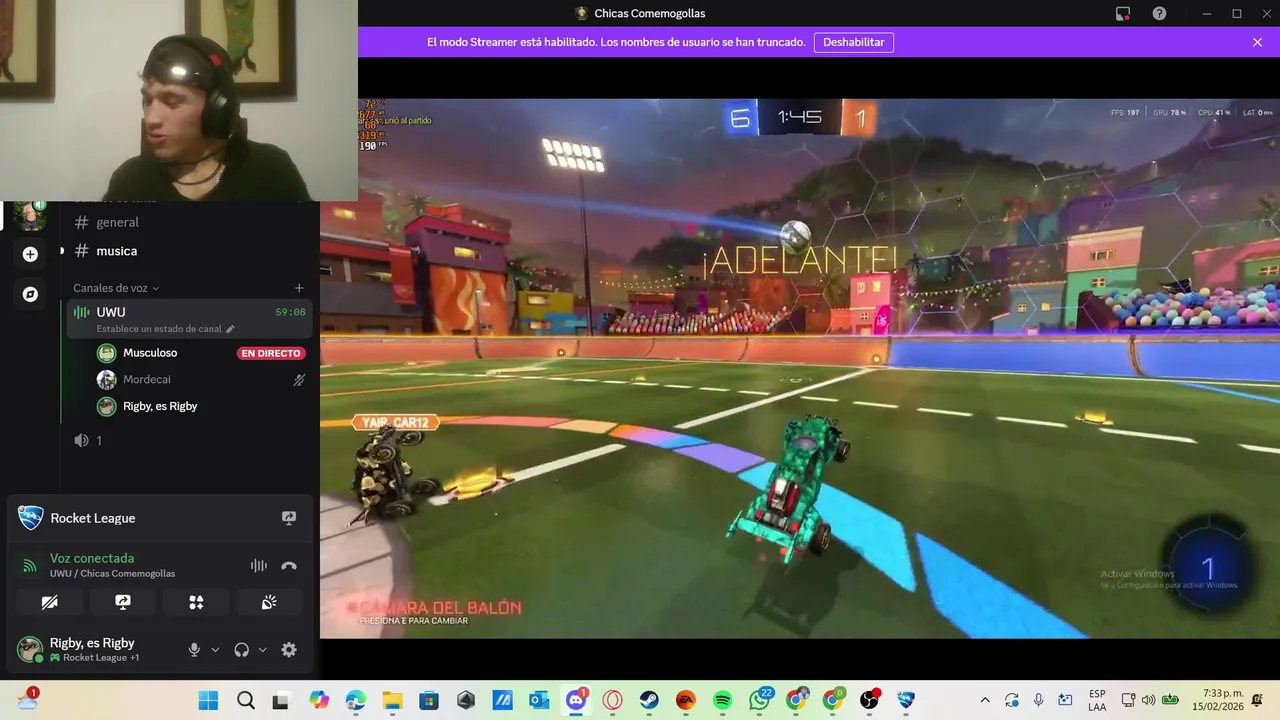Open the volume control in system tray
Viewport: 1280px width, 720px height.
pyautogui.click(x=1148, y=700)
